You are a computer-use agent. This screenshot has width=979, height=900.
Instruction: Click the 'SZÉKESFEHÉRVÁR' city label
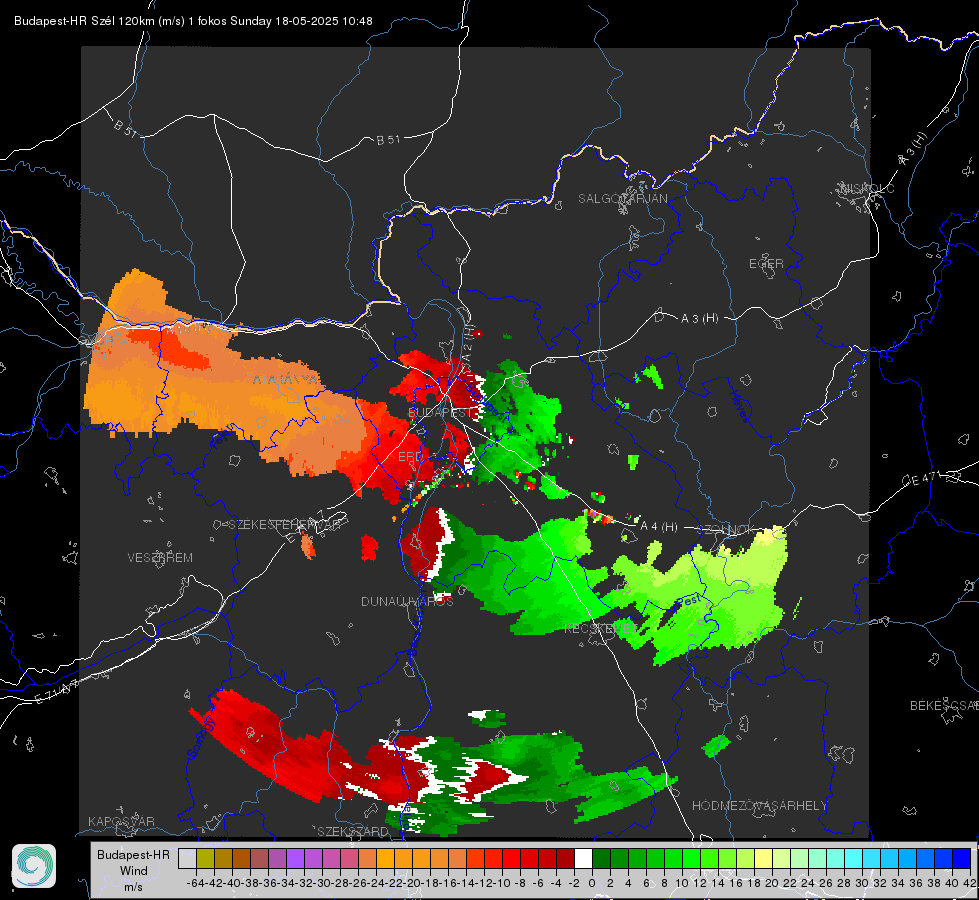coord(287,525)
